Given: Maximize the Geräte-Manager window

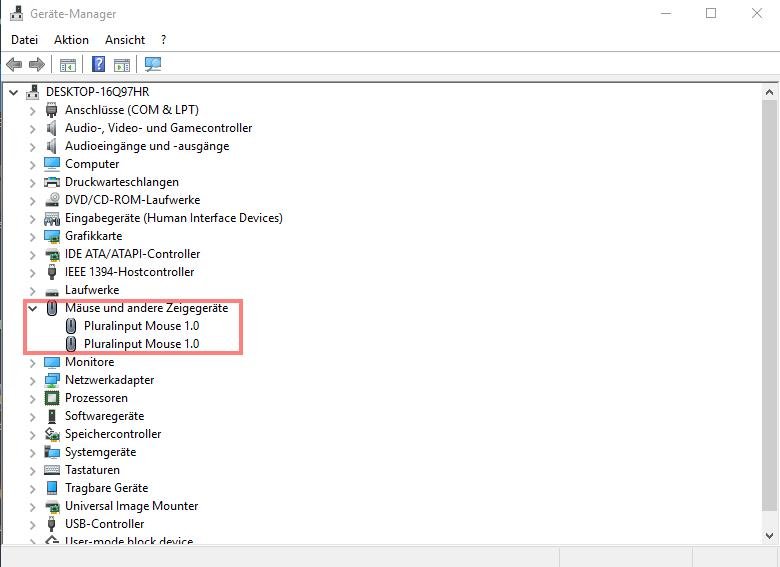Looking at the screenshot, I should click(x=711, y=13).
